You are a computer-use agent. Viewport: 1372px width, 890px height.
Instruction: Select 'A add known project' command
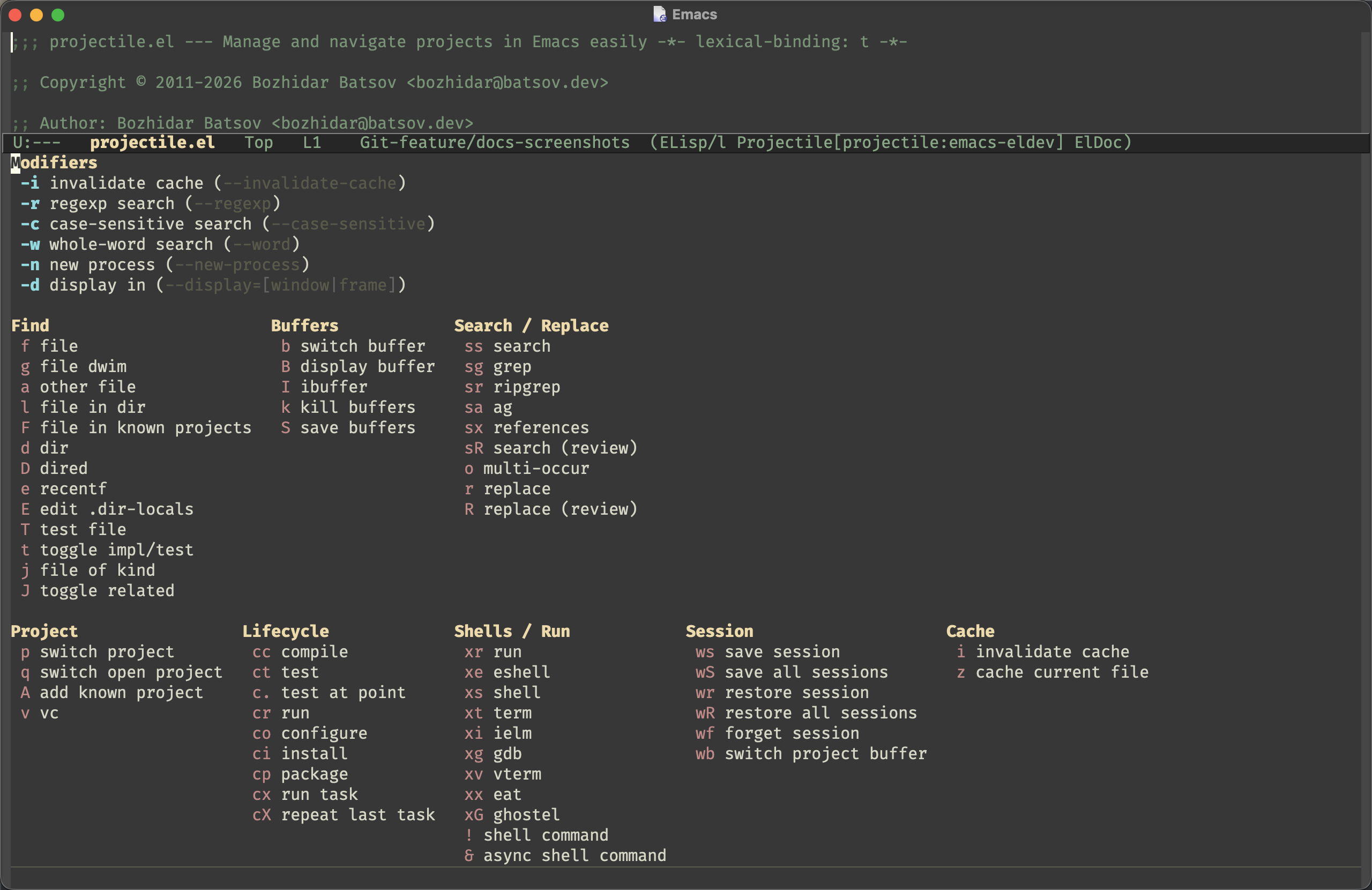(x=113, y=693)
